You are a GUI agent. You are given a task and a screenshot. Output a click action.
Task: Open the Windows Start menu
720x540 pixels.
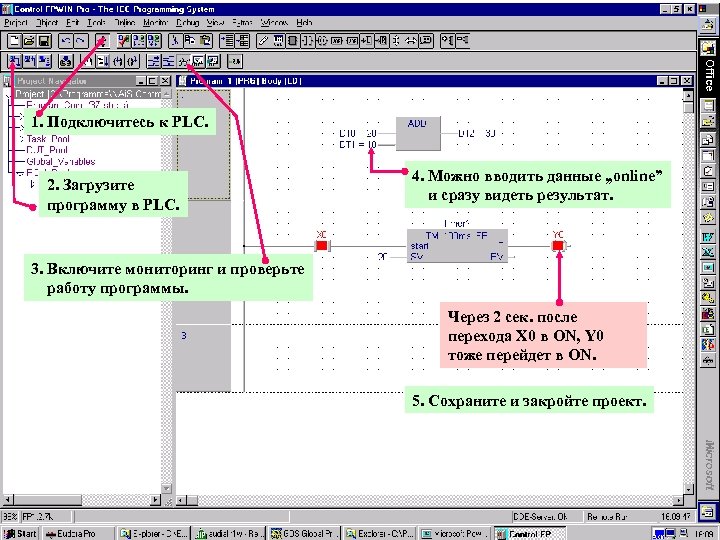coord(20,534)
